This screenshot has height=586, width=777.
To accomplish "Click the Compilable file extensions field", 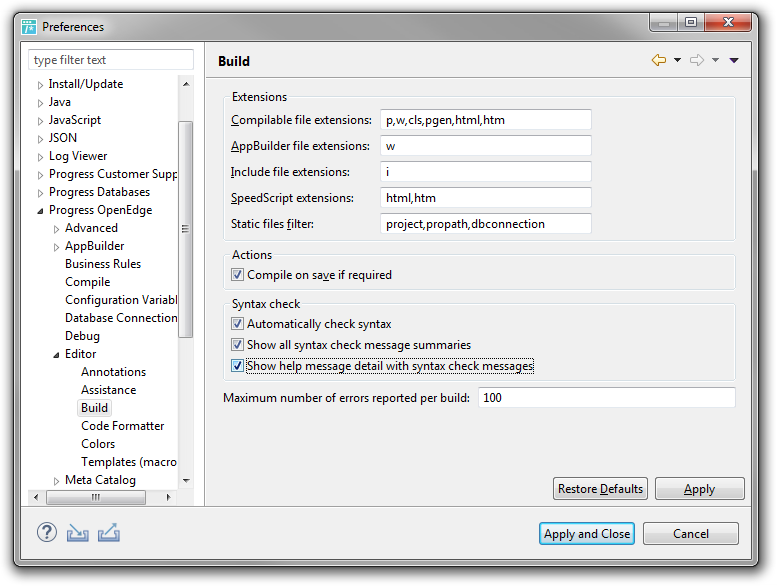I will pyautogui.click(x=486, y=120).
